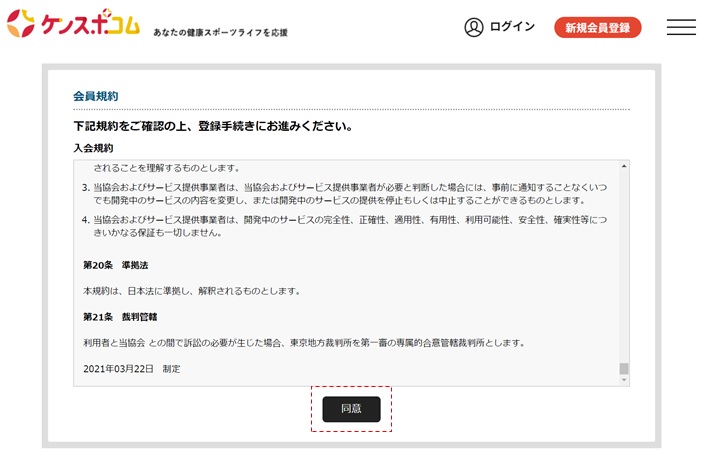Click the terms scrollbar thumb
This screenshot has height=456, width=704.
[x=624, y=368]
